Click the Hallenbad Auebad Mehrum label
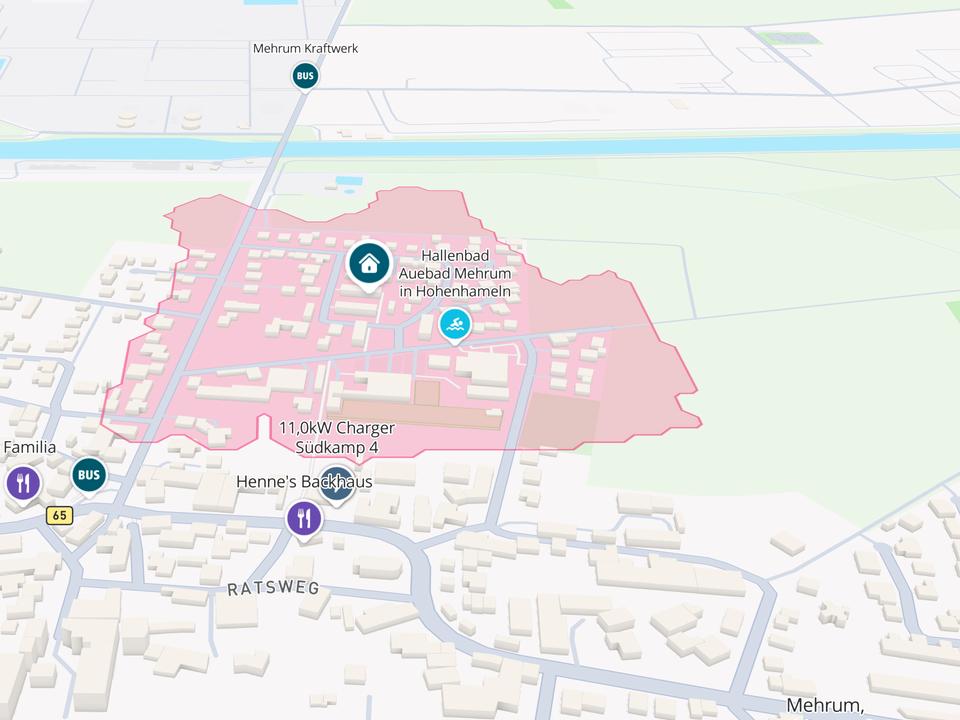Screen dimensions: 960x720 tap(455, 273)
